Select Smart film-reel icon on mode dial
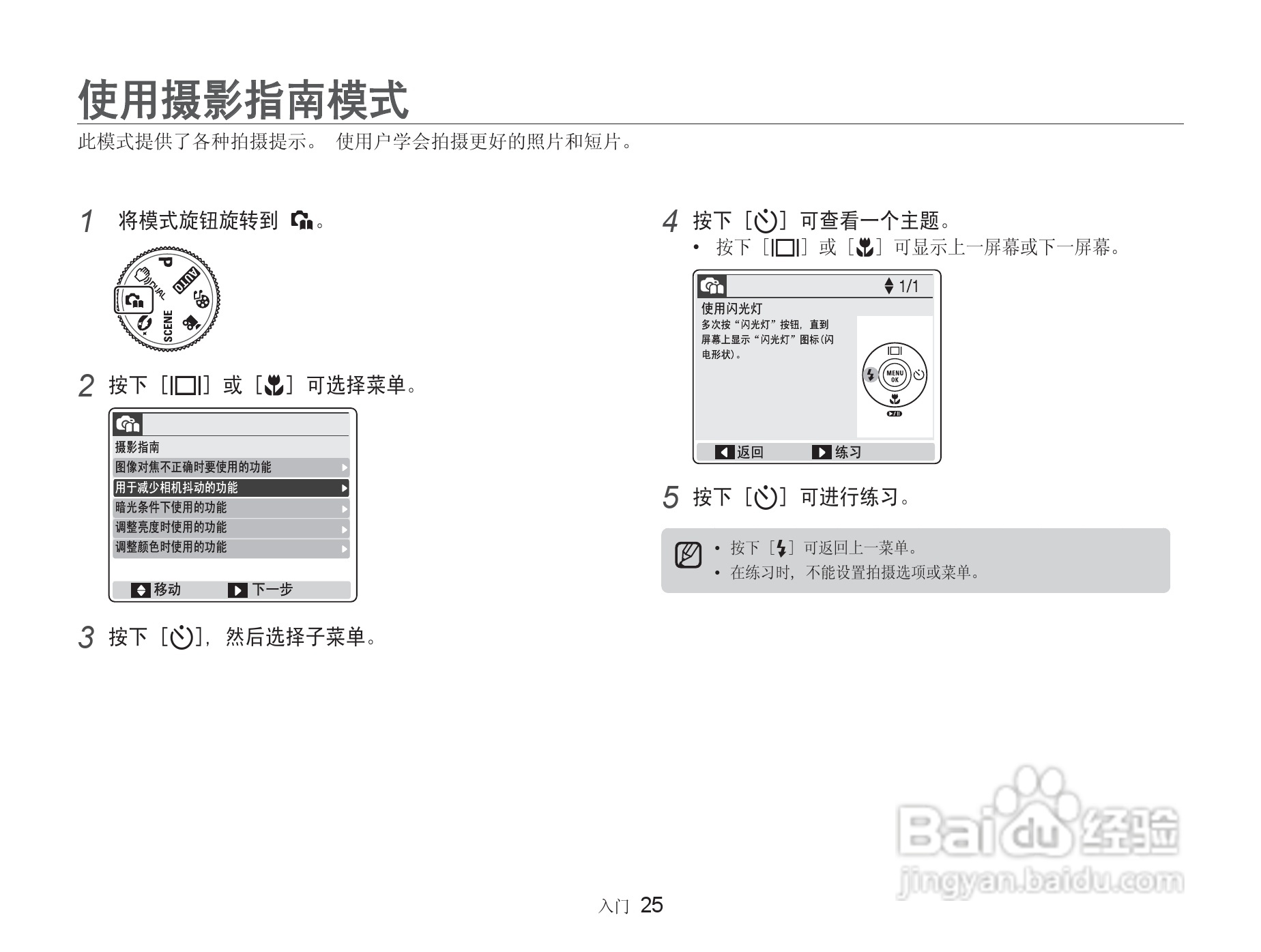The width and height of the screenshot is (1261, 952). pyautogui.click(x=202, y=298)
